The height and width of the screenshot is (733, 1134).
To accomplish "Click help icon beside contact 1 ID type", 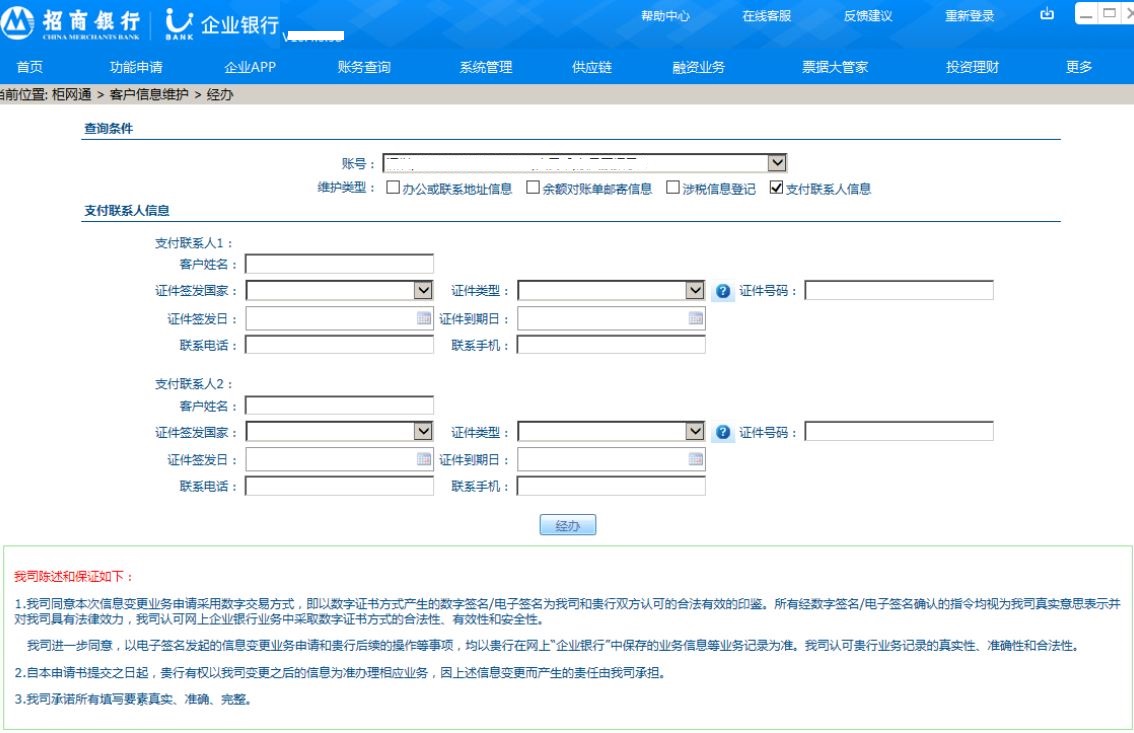I will pos(723,291).
